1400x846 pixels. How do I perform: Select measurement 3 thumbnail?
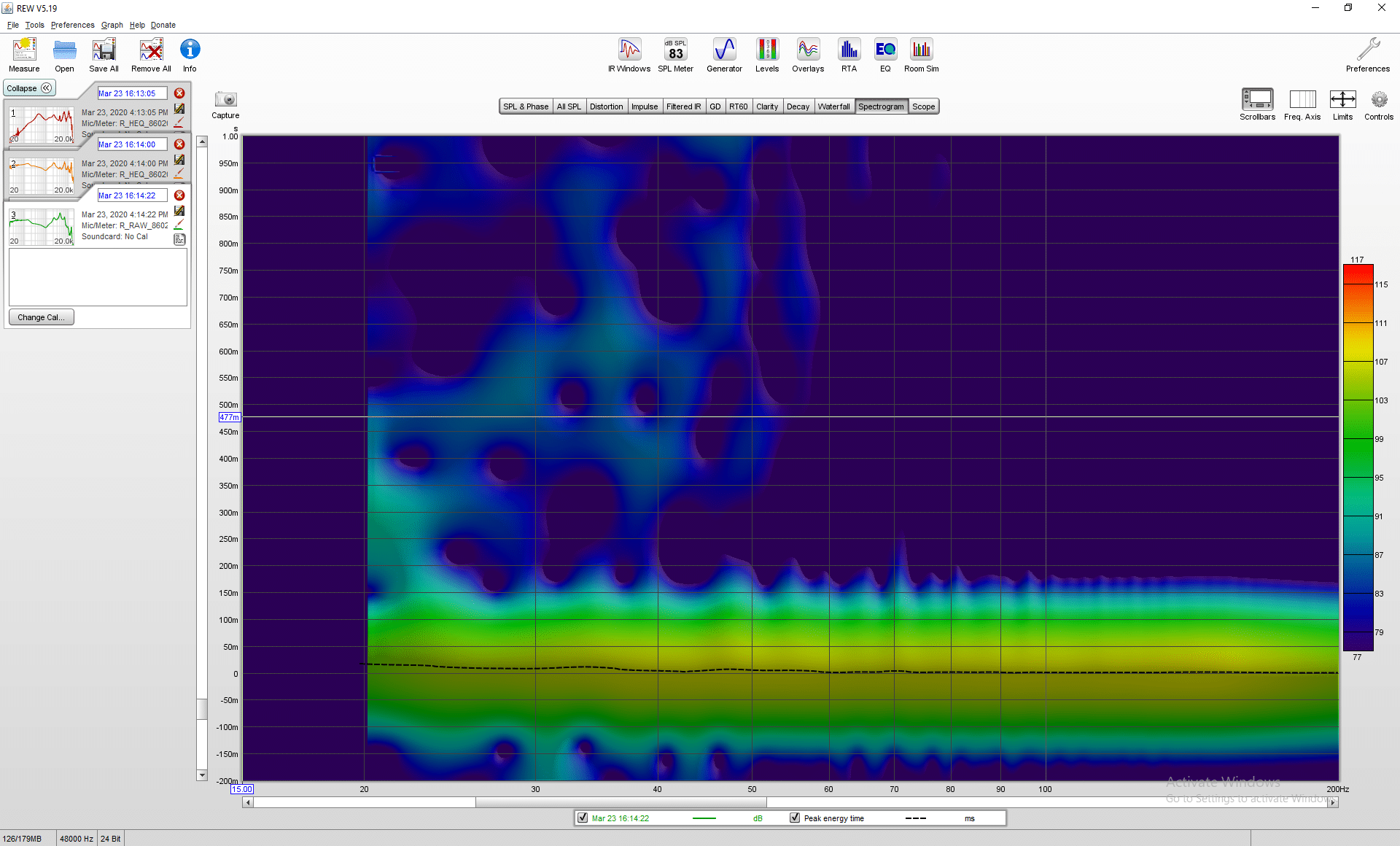[42, 227]
